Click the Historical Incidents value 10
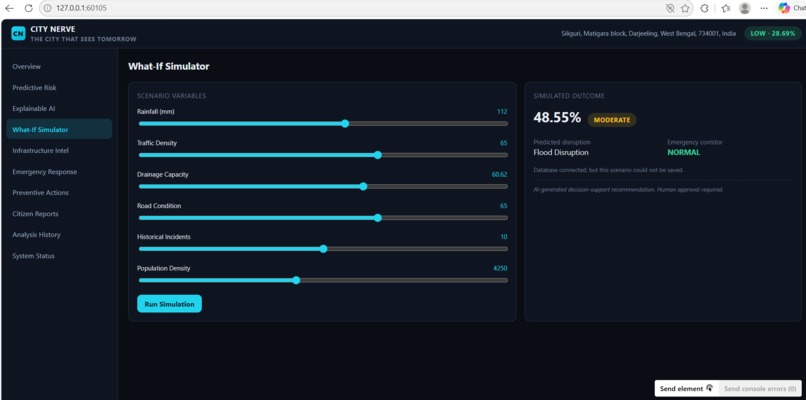 (504, 237)
